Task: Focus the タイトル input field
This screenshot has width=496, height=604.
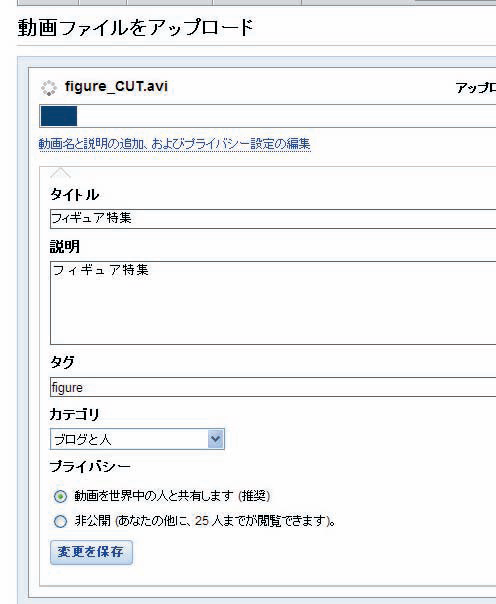Action: click(273, 219)
